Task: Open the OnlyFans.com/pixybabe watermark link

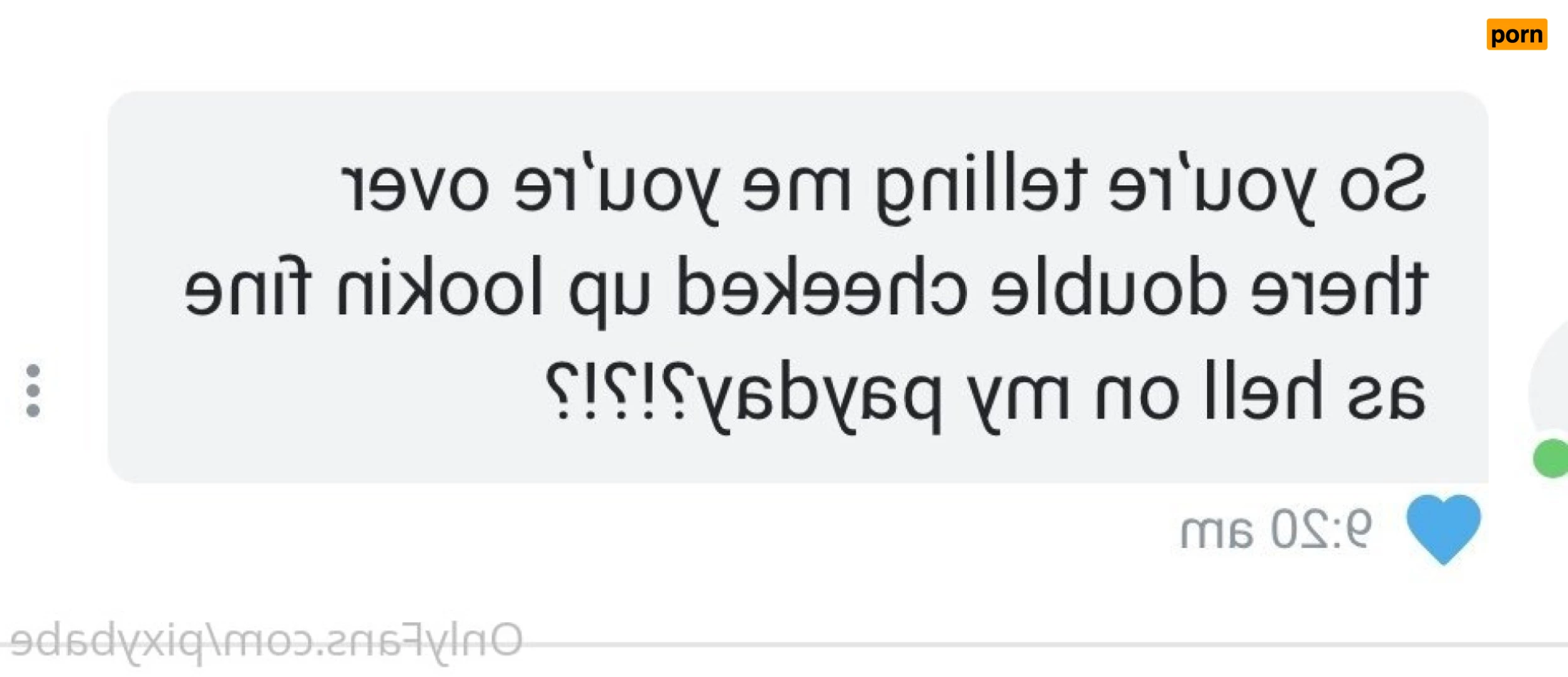Action: pyautogui.click(x=266, y=641)
